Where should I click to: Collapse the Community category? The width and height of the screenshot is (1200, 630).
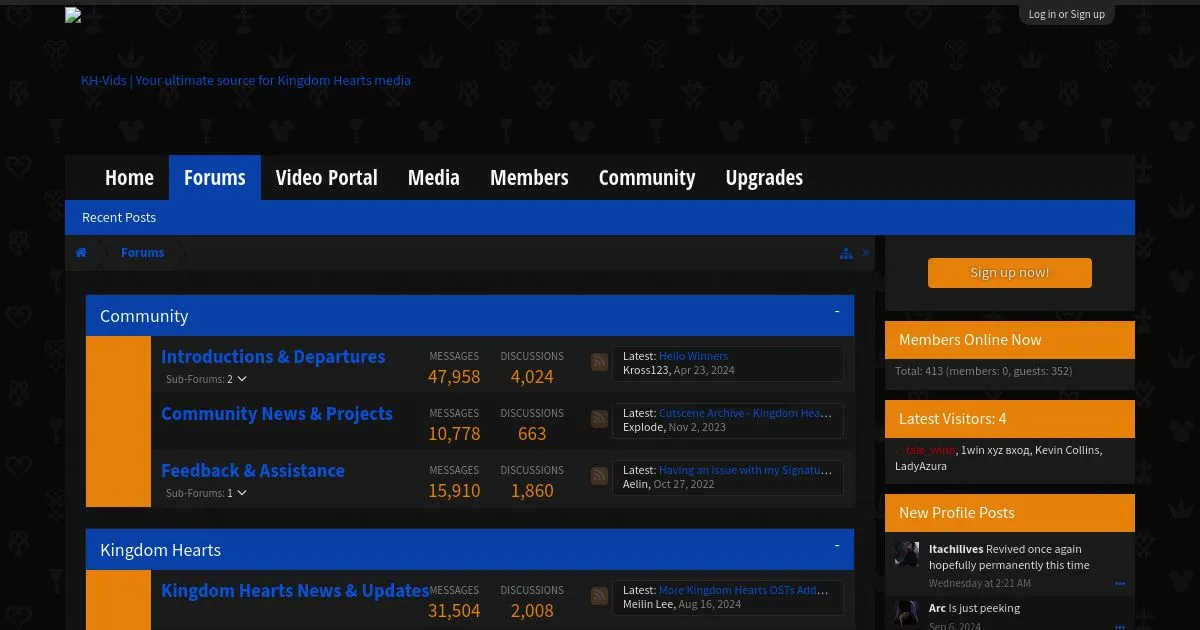coord(837,312)
